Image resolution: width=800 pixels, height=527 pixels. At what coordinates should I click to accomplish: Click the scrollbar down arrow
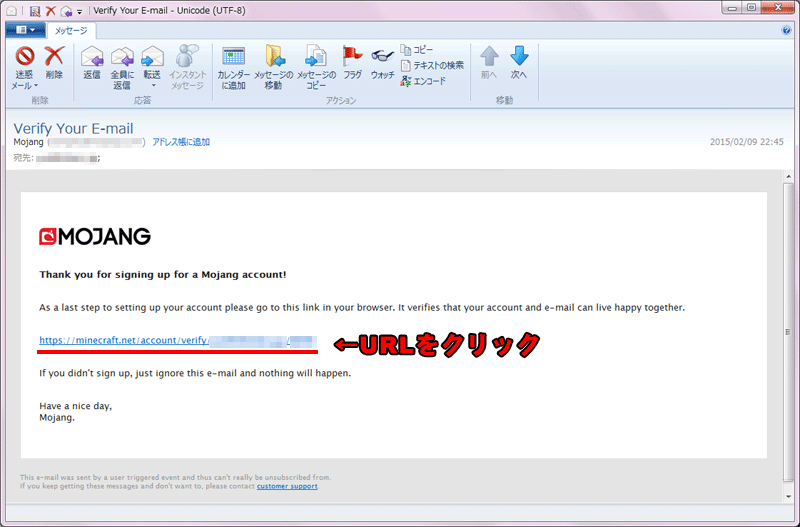coord(789,496)
